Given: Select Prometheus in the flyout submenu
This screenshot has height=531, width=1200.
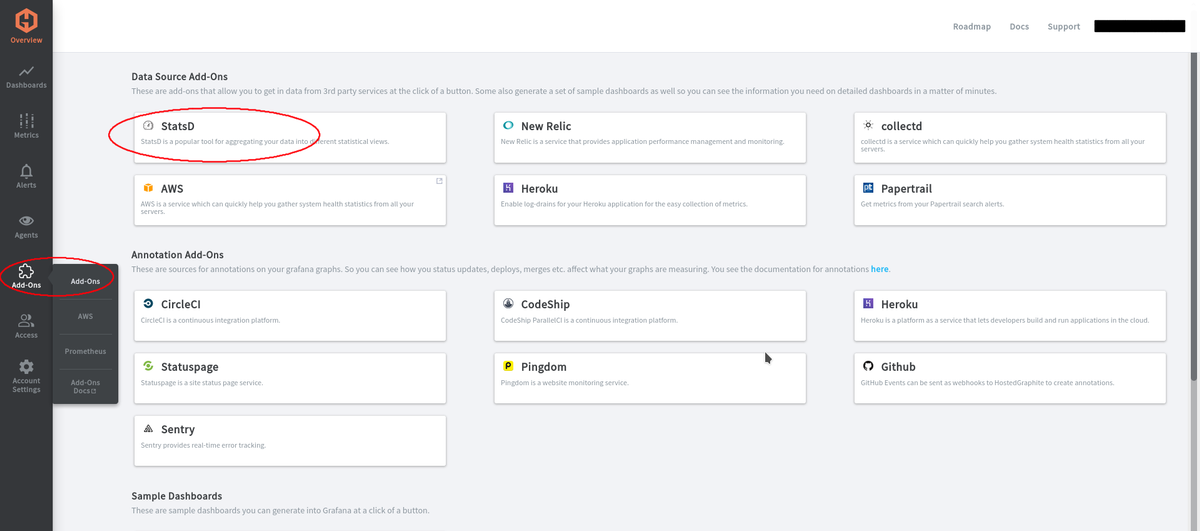Looking at the screenshot, I should [85, 352].
